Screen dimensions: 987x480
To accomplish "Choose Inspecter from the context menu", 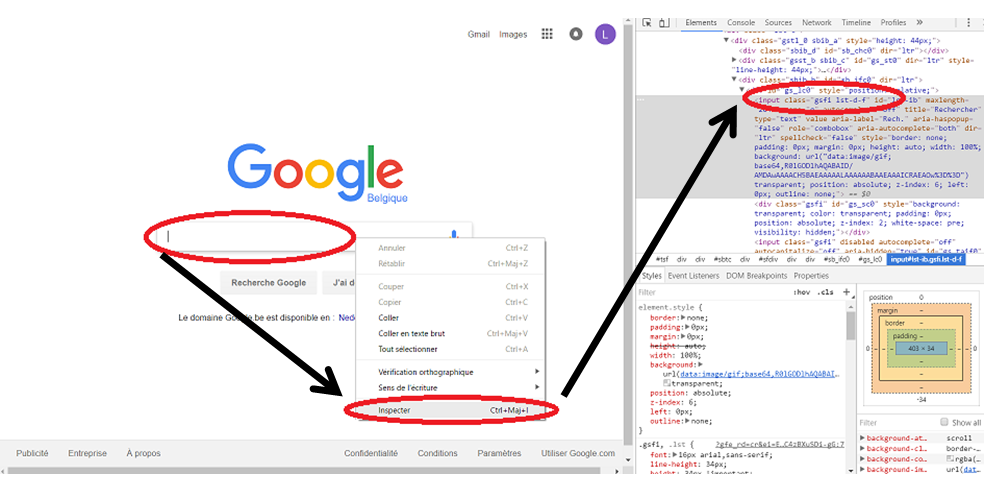I will [x=451, y=410].
